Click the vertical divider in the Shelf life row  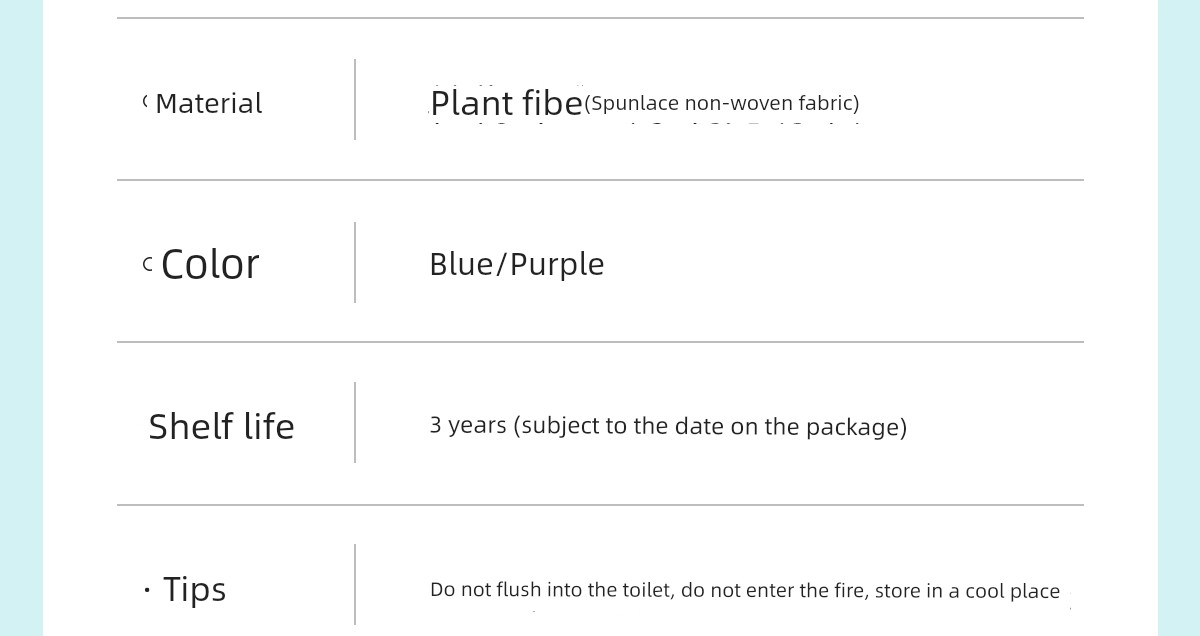coord(355,423)
